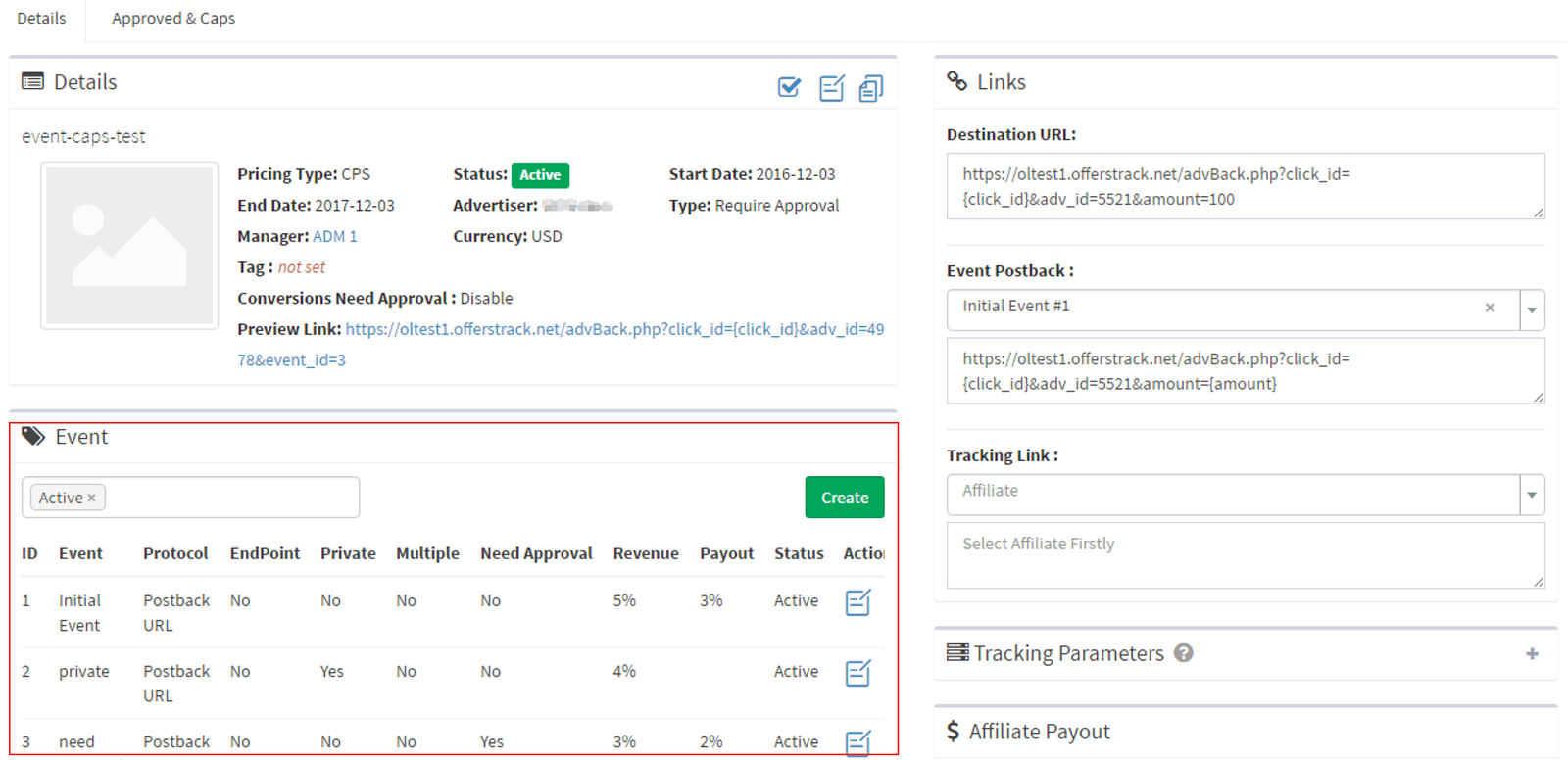Clear the Initial Event #1 postback selection
Image resolution: width=1568 pixels, height=760 pixels.
pyautogui.click(x=1490, y=308)
